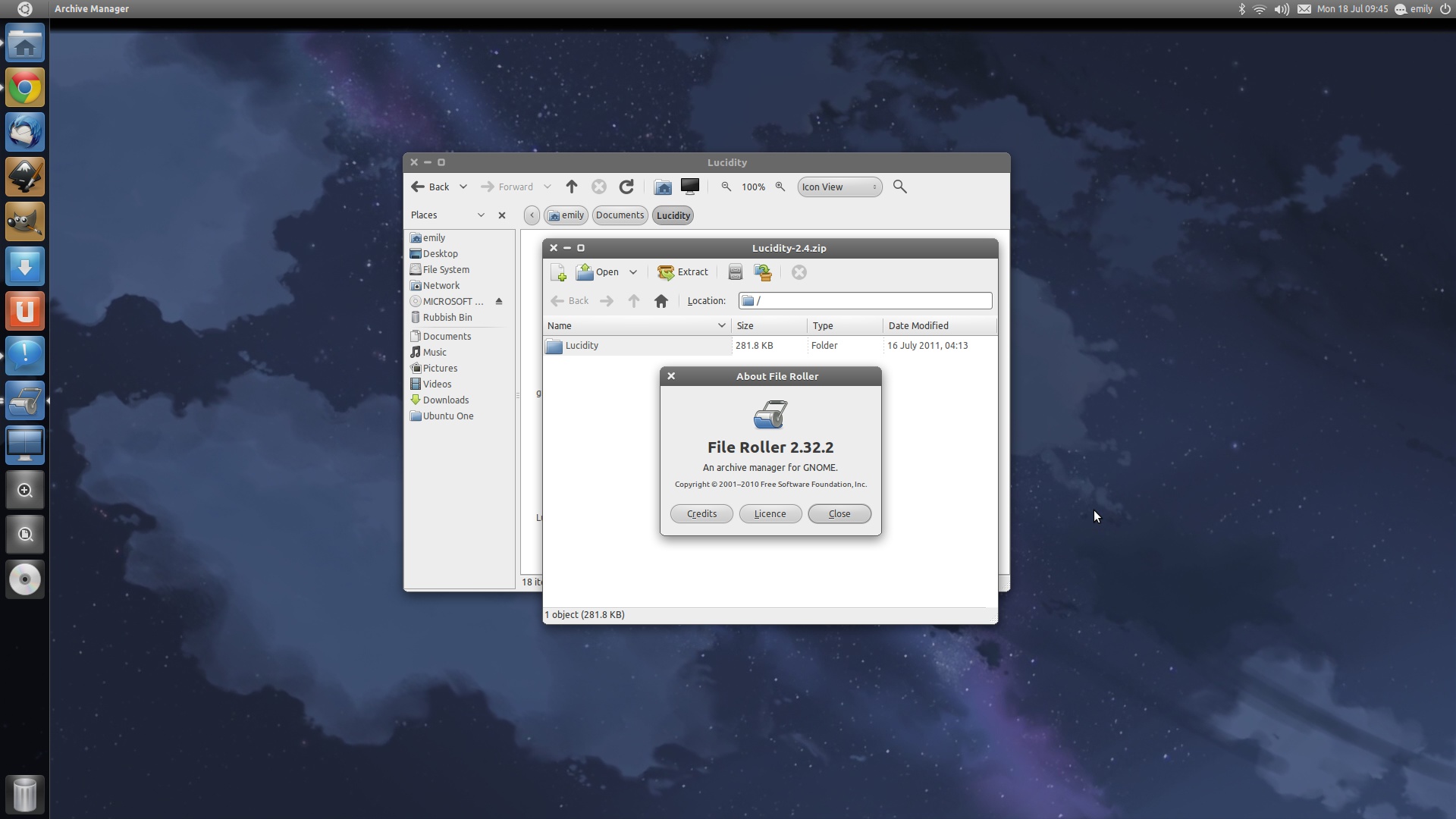Click the 100% zoom level
Screen dimensions: 1456x819
(753, 187)
